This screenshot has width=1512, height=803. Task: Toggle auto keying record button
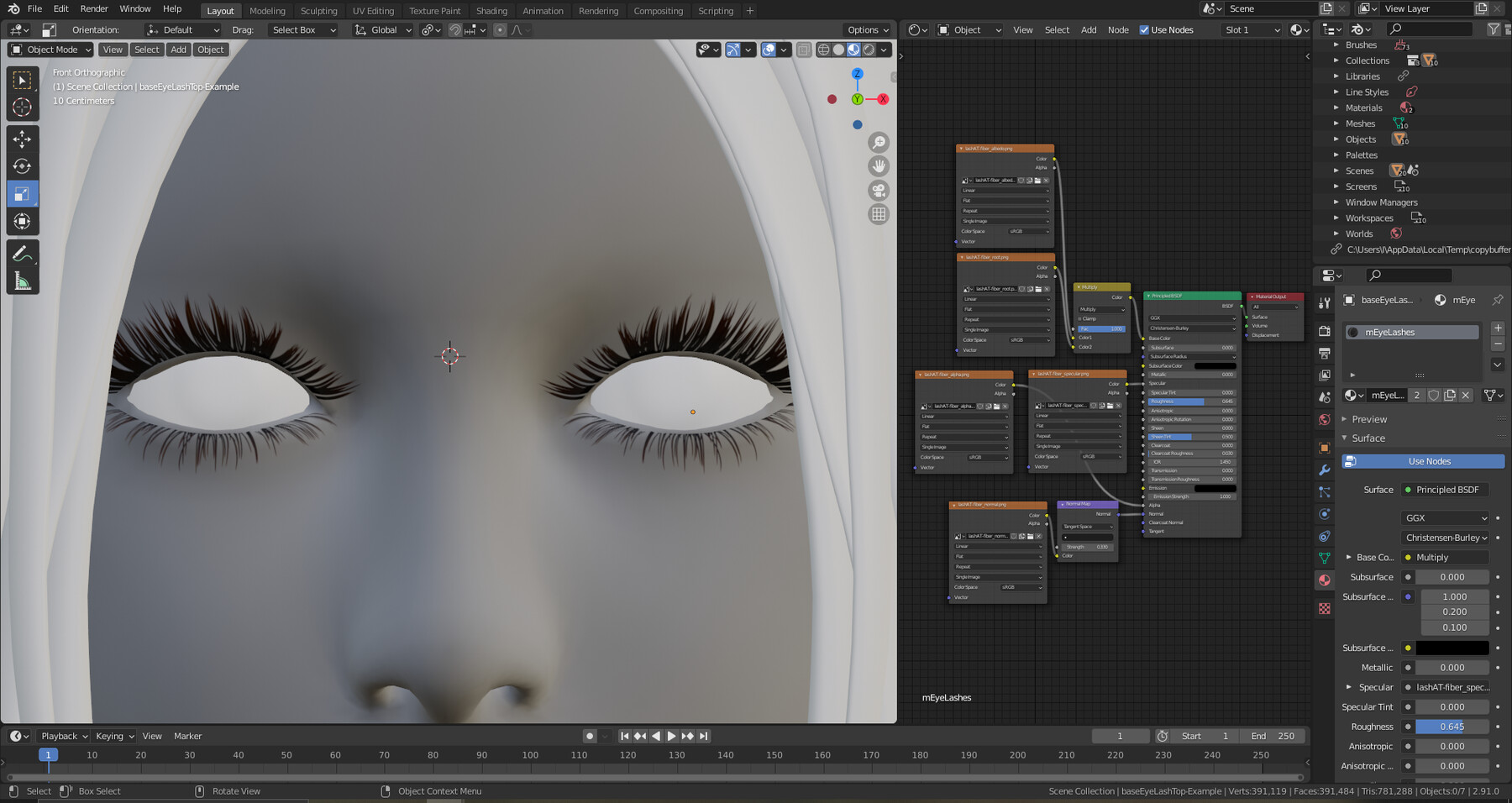[x=590, y=736]
